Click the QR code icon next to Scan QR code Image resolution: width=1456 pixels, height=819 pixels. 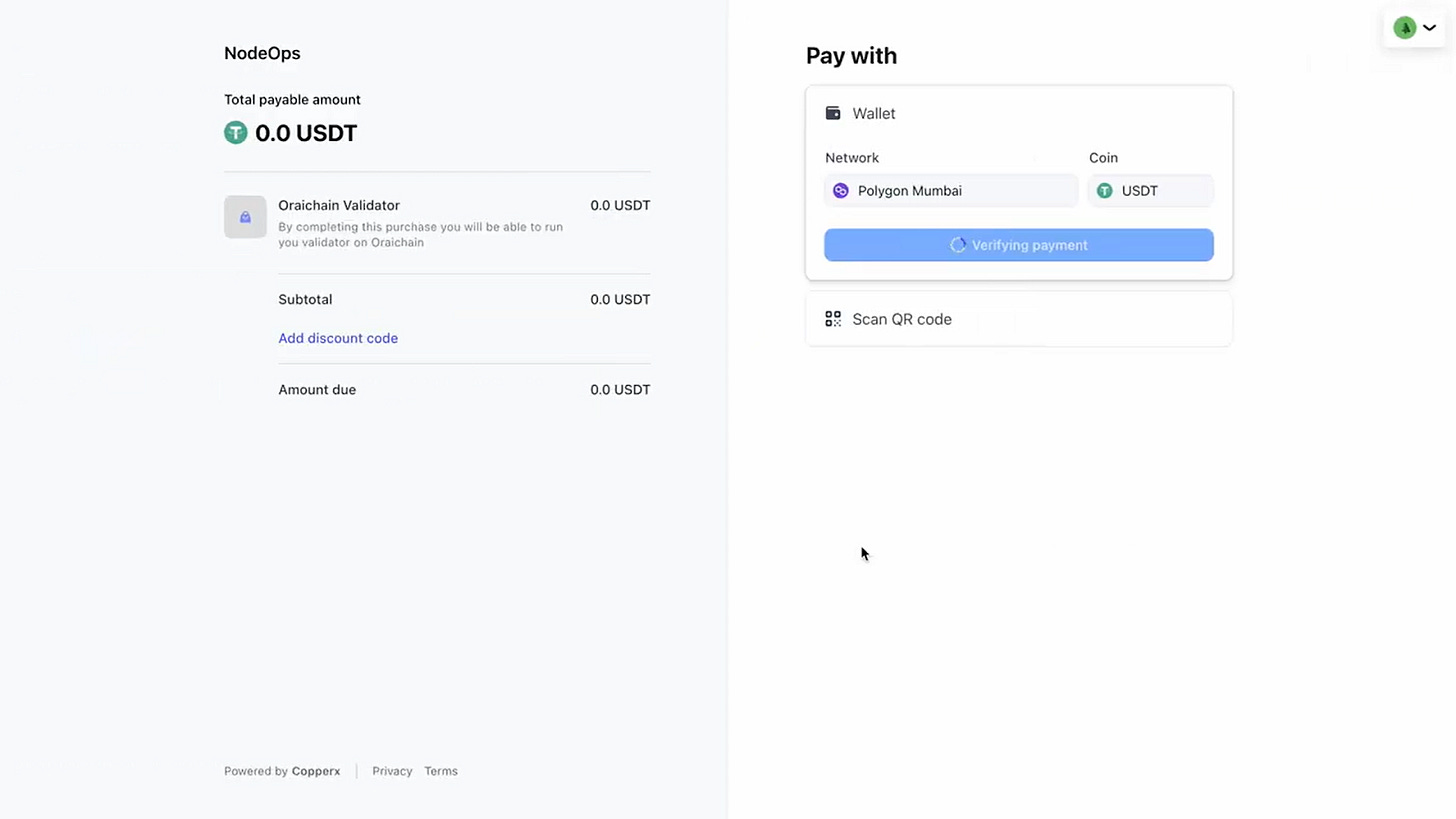(x=833, y=318)
